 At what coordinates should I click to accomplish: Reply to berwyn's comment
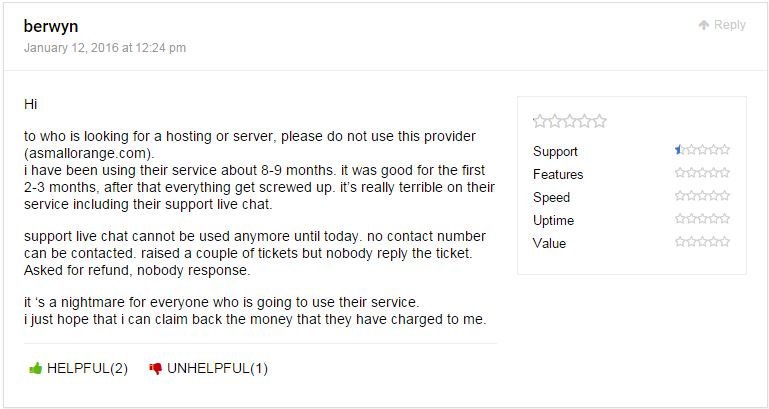[722, 25]
